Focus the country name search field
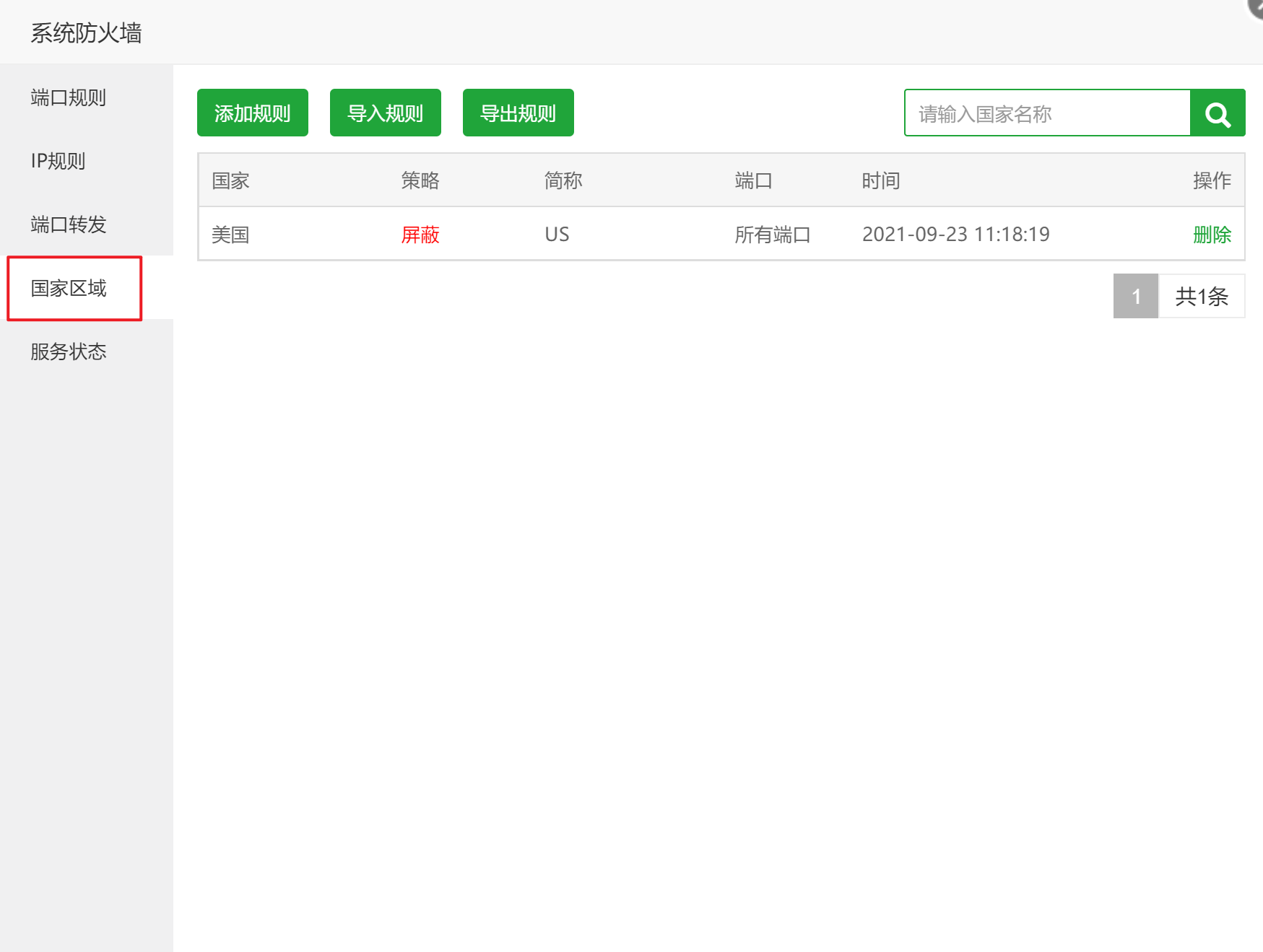 [1046, 113]
